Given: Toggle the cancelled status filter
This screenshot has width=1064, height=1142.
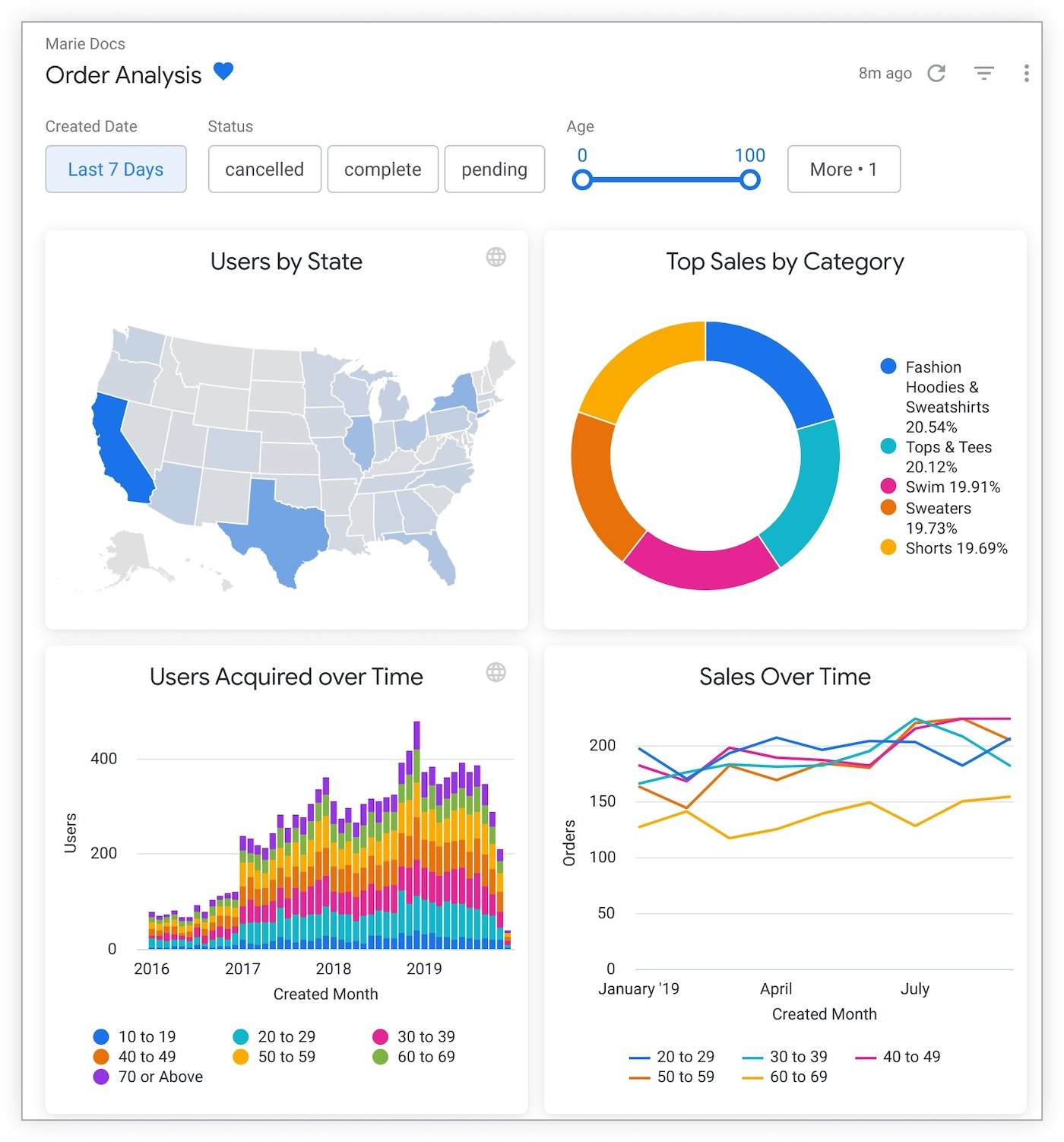Looking at the screenshot, I should pos(264,169).
